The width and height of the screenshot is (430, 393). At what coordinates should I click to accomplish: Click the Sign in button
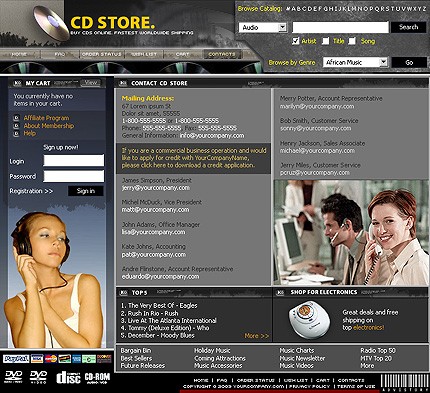coord(86,191)
